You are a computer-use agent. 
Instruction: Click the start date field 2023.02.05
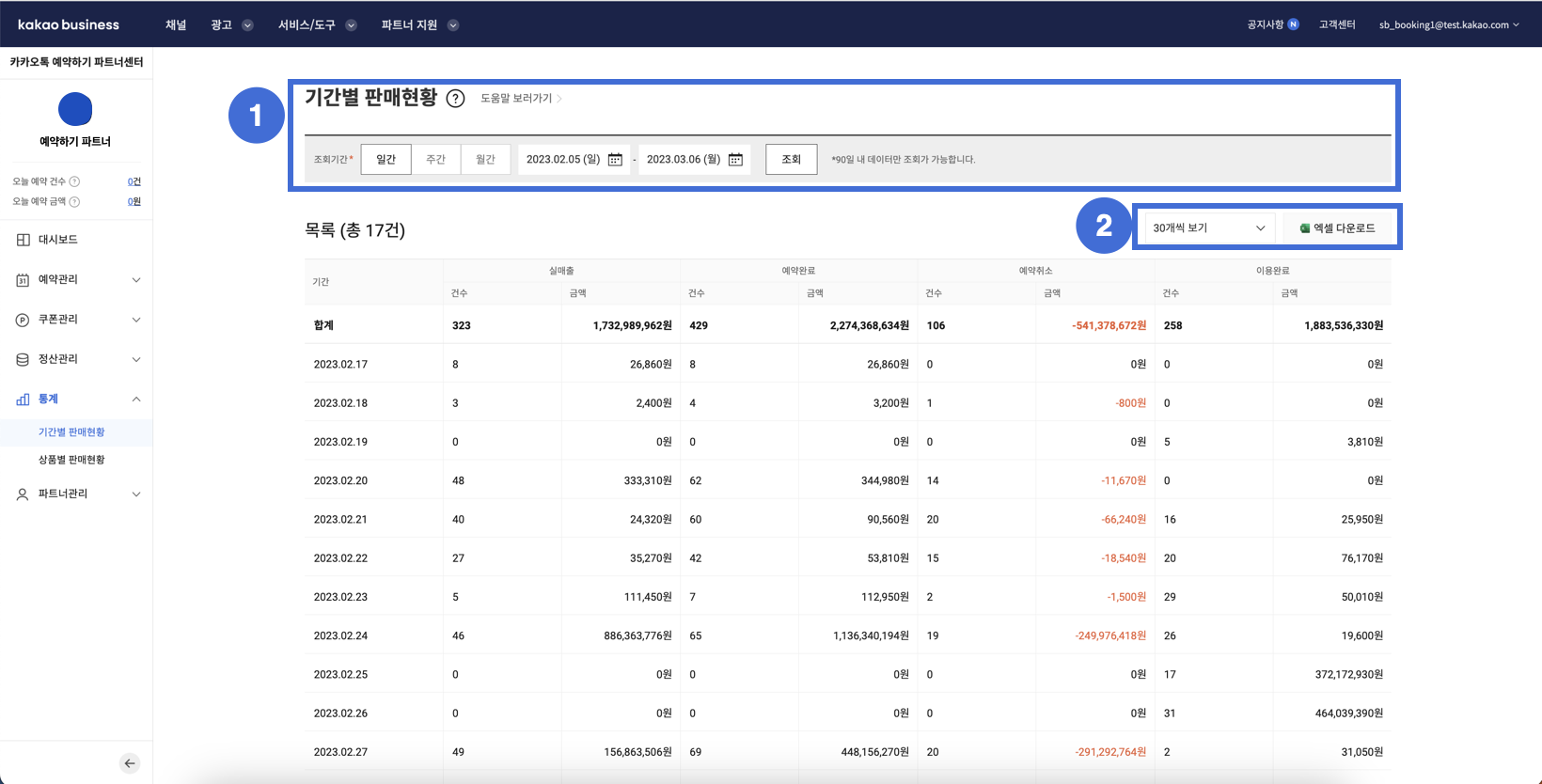562,160
